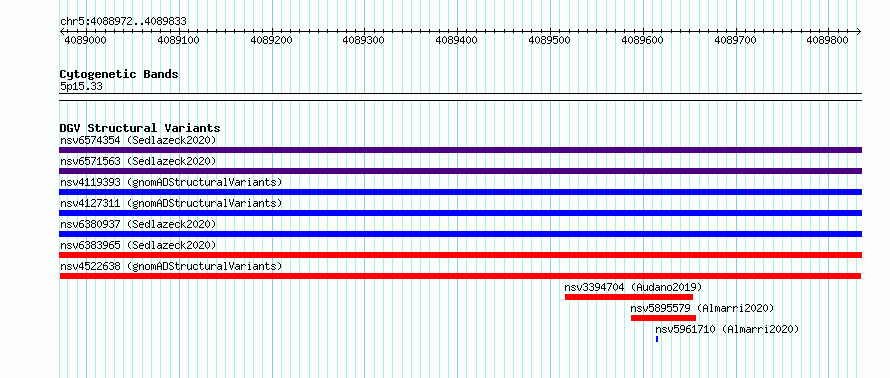
Task: Open variant label nsv3394704 (Audano2019)
Action: pyautogui.click(x=633, y=287)
